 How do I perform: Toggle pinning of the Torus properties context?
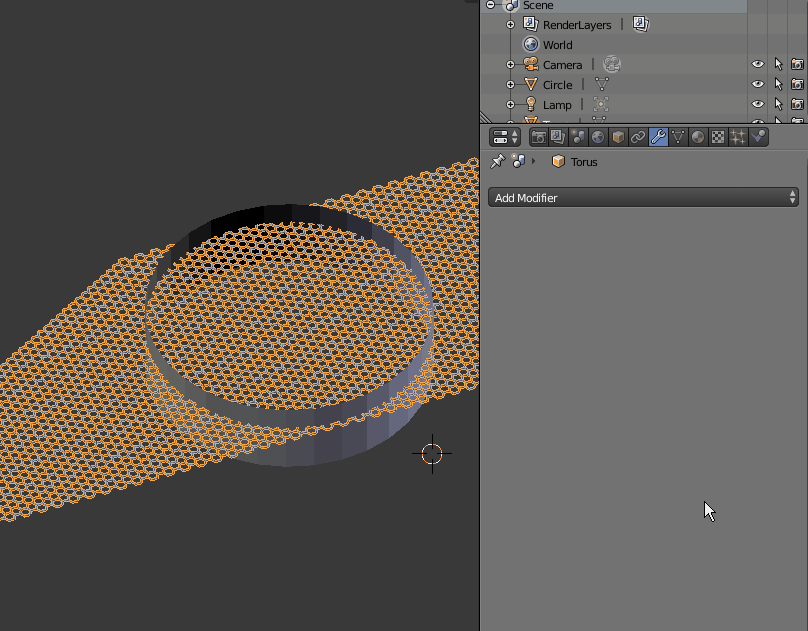click(498, 160)
